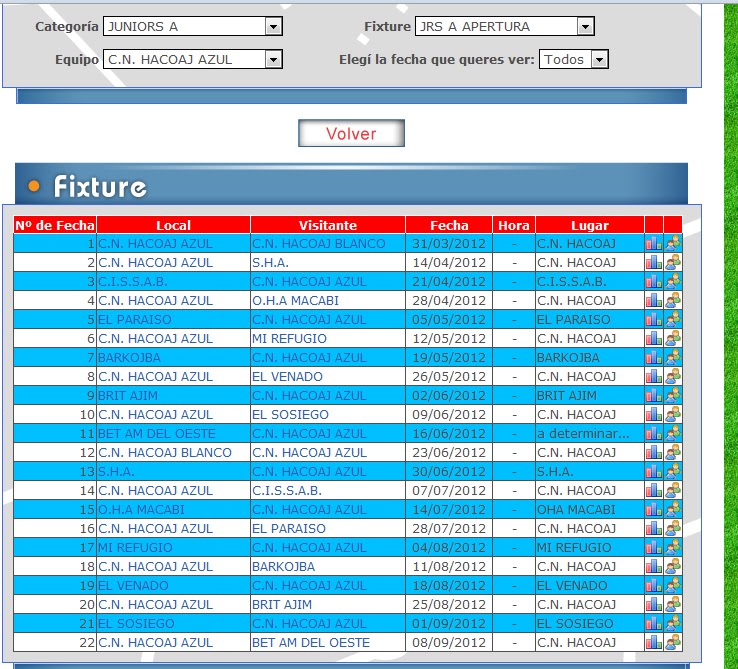
Task: Open statistics chart icon for row 20
Action: pyautogui.click(x=653, y=604)
